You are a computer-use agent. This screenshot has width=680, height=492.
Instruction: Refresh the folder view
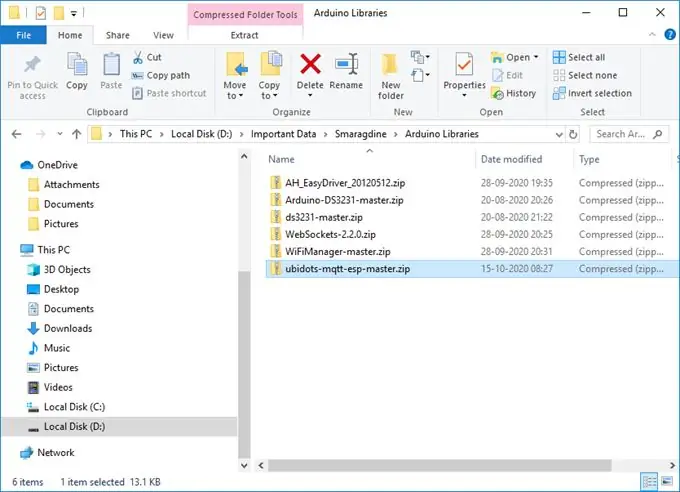pyautogui.click(x=573, y=134)
